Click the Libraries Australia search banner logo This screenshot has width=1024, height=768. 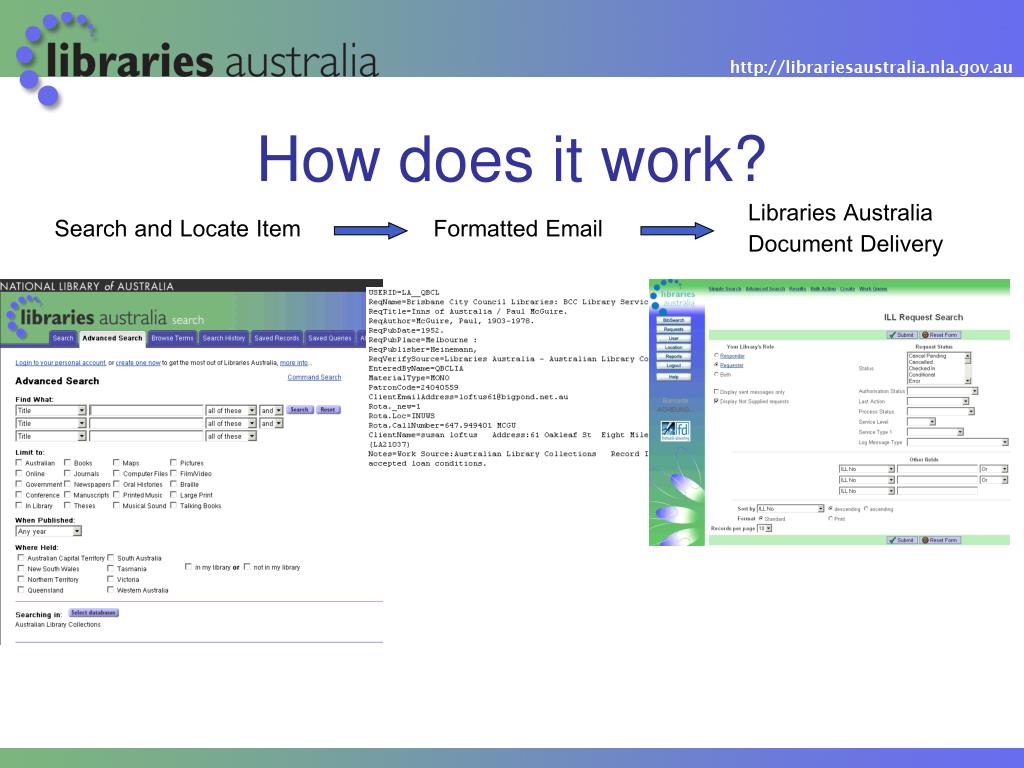coord(104,317)
